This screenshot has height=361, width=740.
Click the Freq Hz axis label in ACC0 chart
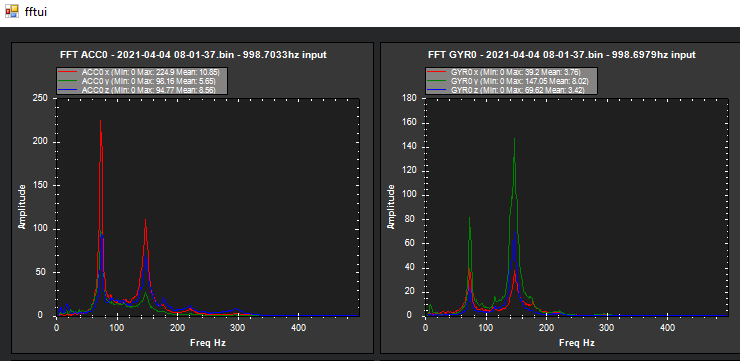pos(208,343)
